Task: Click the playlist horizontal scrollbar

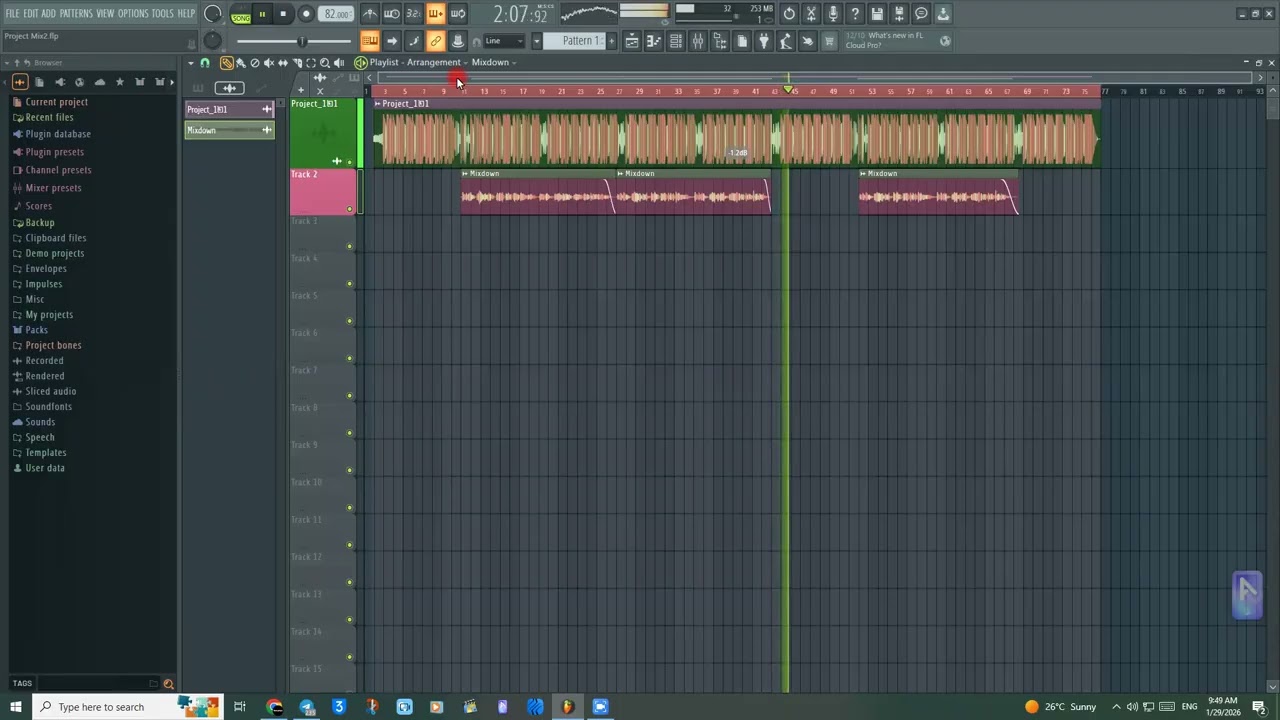Action: click(815, 77)
